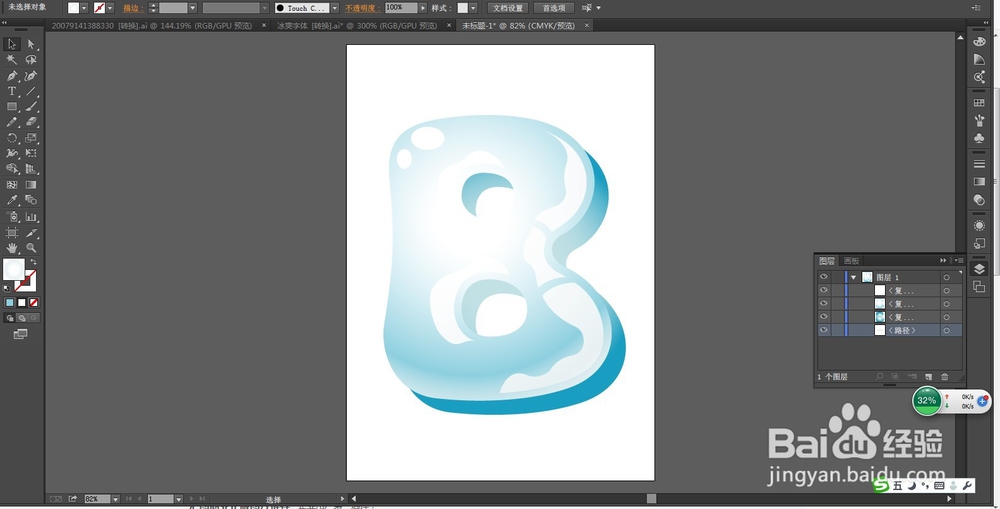
Task: Open 样式 style dropdown
Action: (473, 8)
